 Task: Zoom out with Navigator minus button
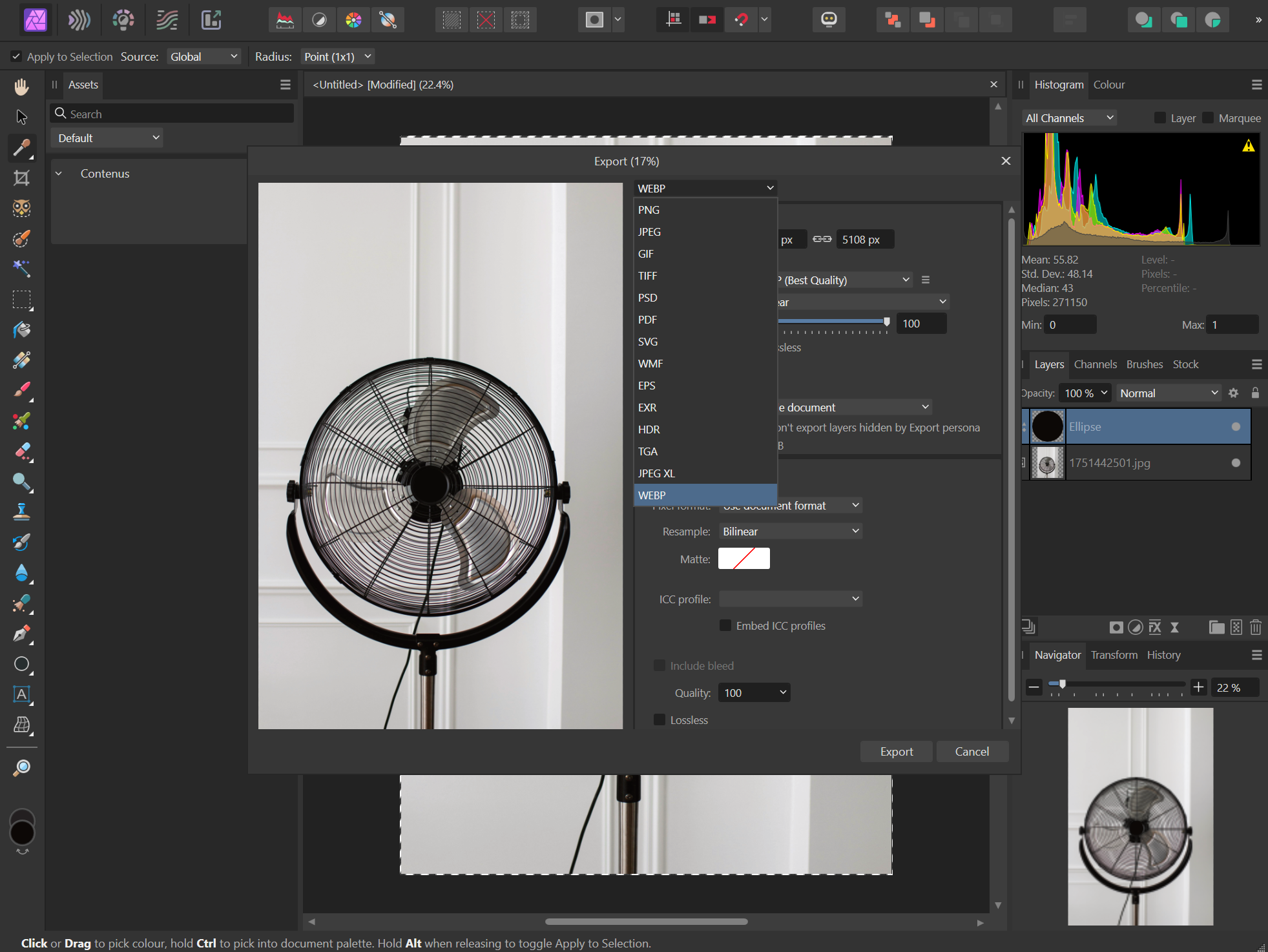pyautogui.click(x=1034, y=687)
